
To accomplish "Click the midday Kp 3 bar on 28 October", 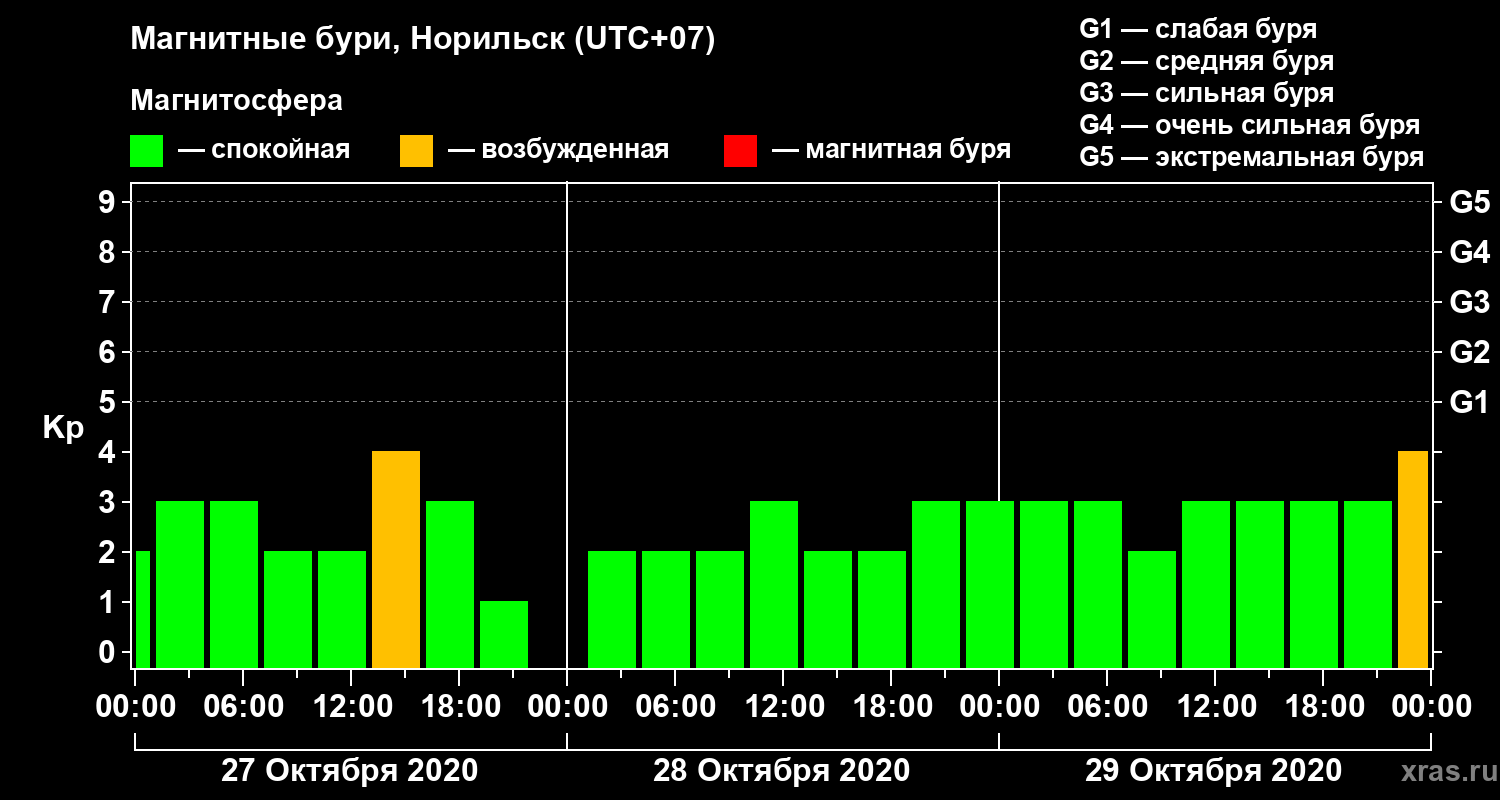I will [774, 584].
